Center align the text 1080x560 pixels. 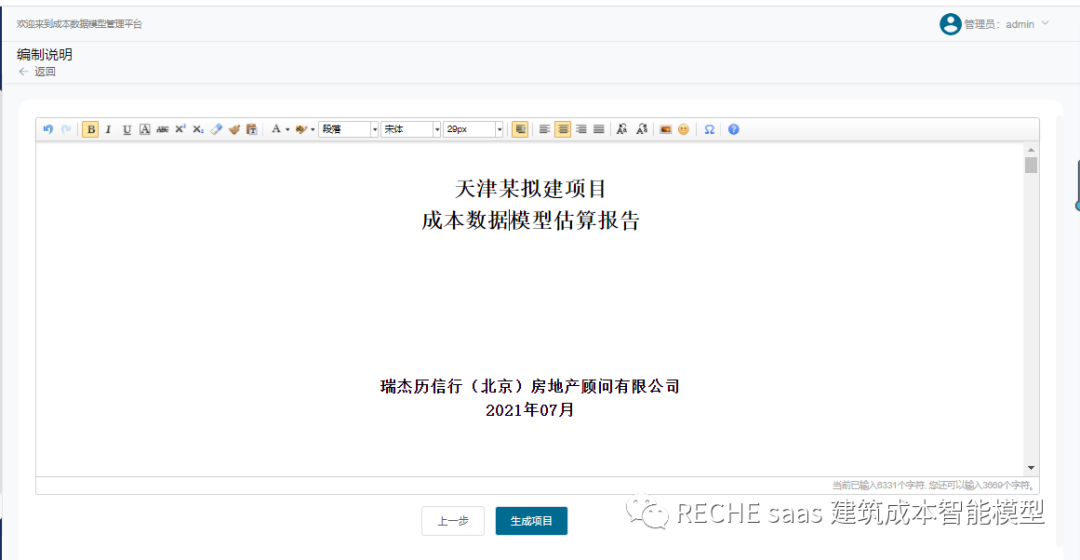563,129
